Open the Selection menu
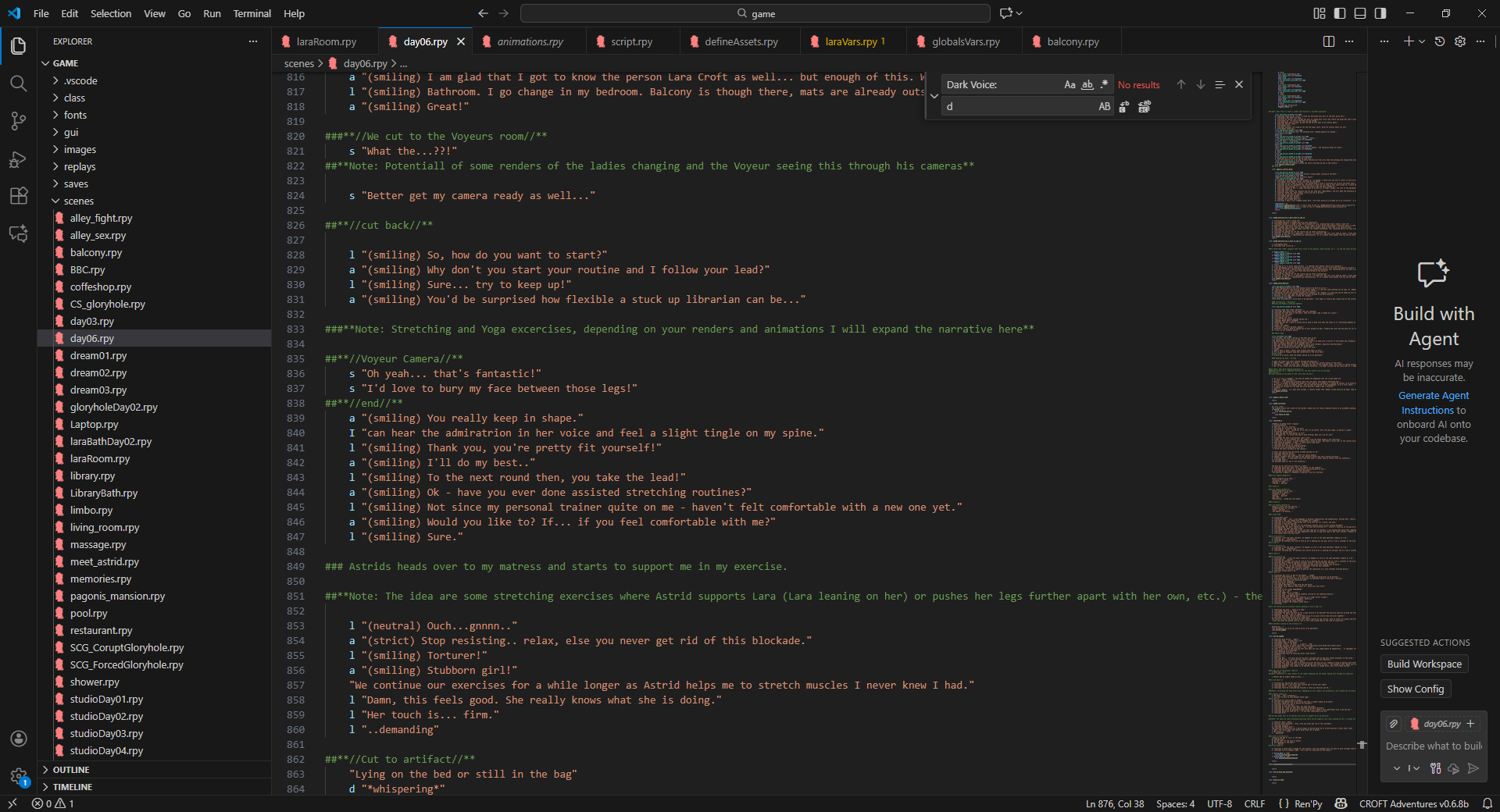Viewport: 1500px width, 812px height. [111, 13]
